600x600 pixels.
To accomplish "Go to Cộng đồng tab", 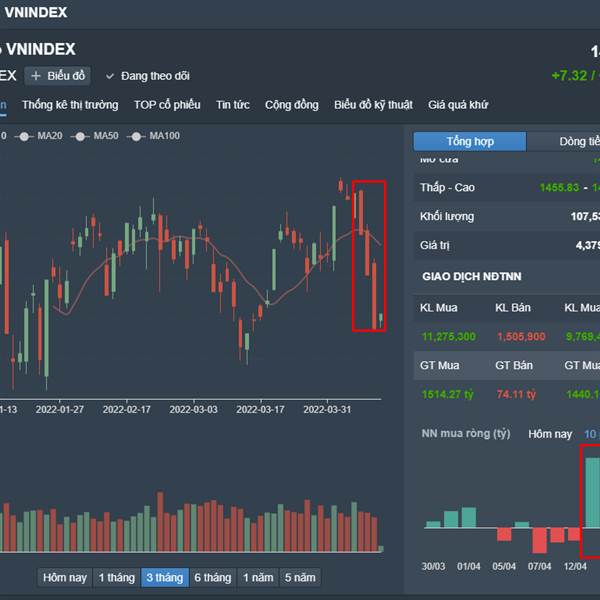I will click(292, 105).
